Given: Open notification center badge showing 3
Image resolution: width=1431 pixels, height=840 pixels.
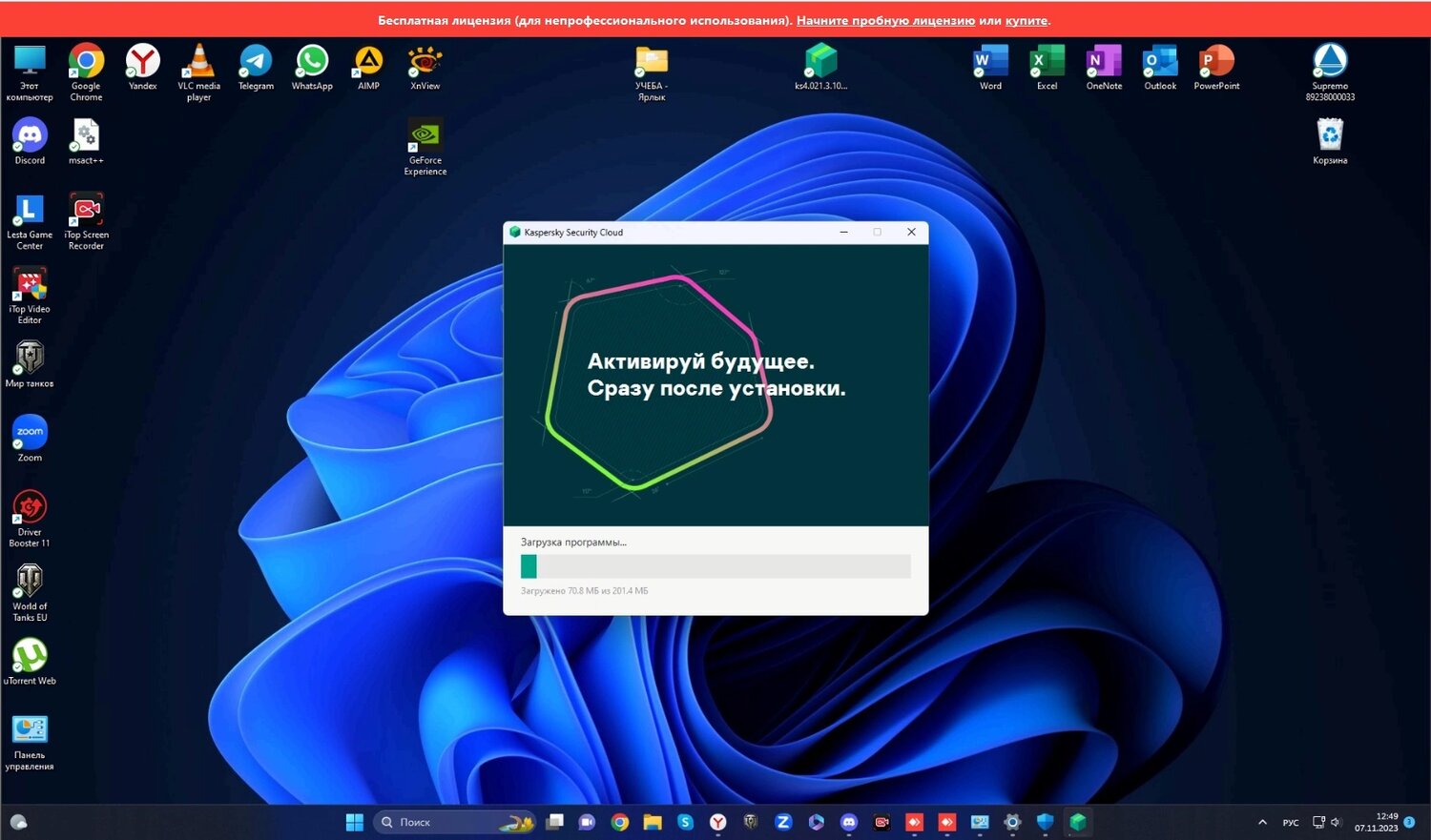Looking at the screenshot, I should click(1409, 822).
